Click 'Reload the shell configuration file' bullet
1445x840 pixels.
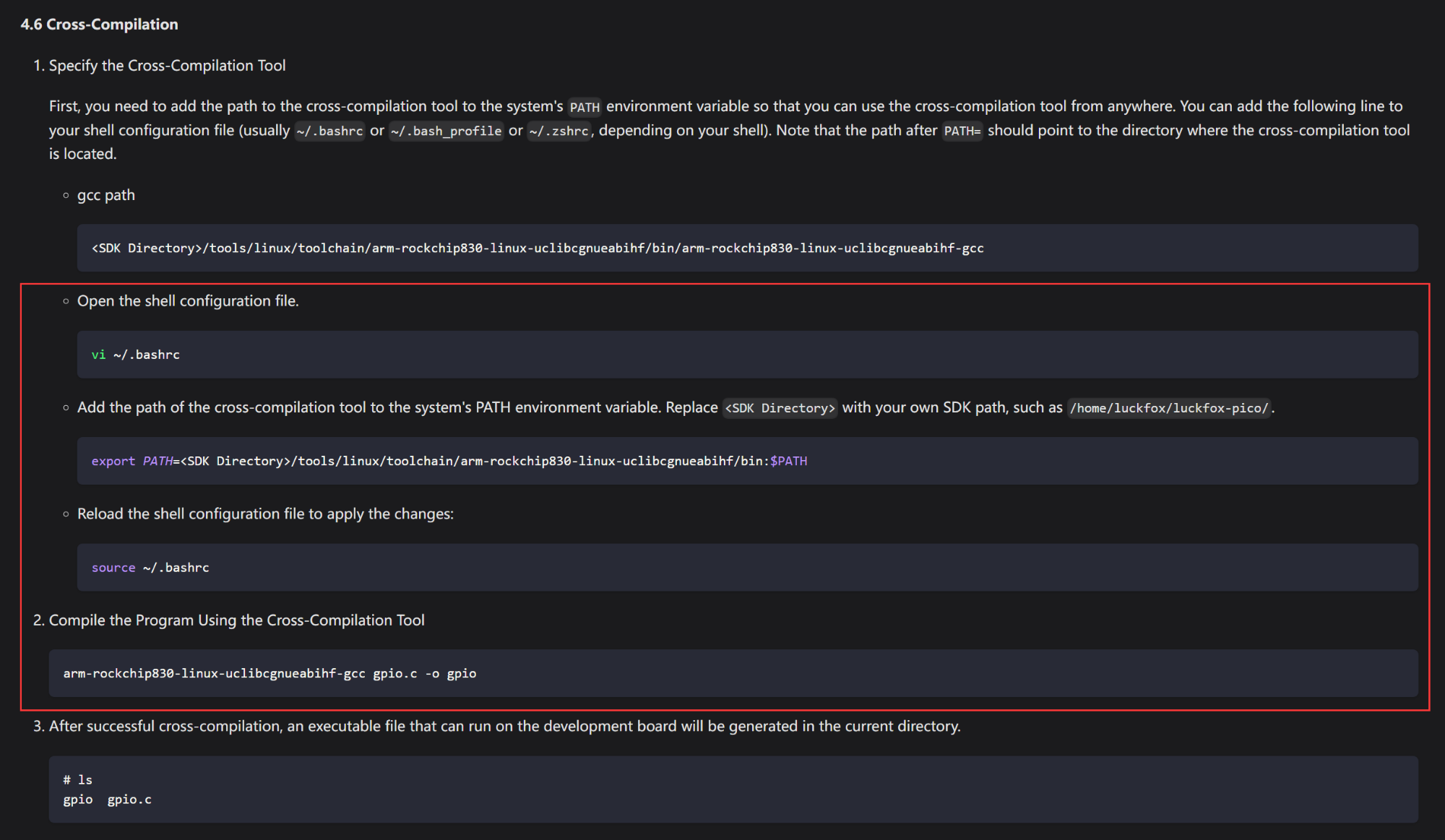click(x=265, y=514)
